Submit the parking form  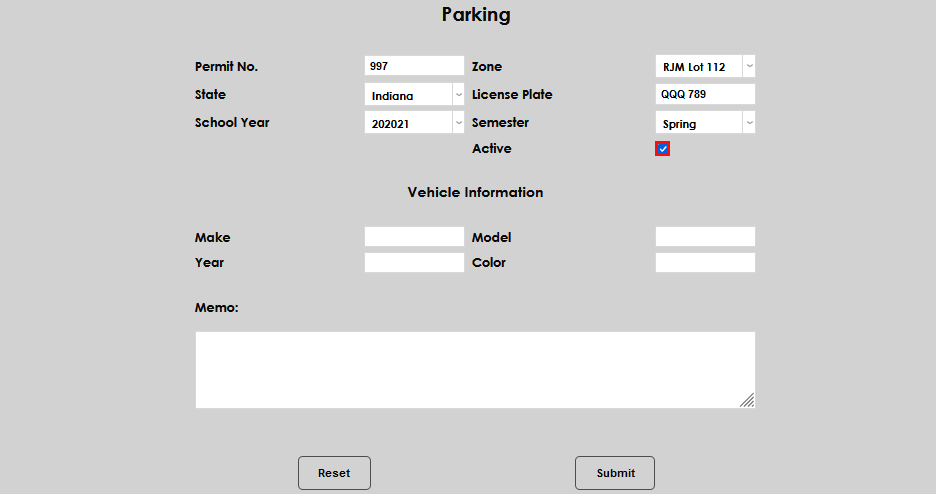(615, 473)
